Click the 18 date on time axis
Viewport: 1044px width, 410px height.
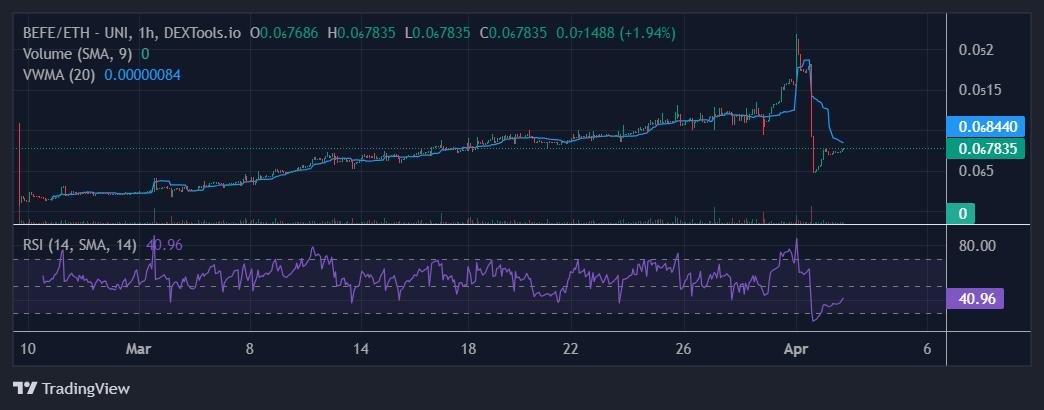[x=469, y=349]
